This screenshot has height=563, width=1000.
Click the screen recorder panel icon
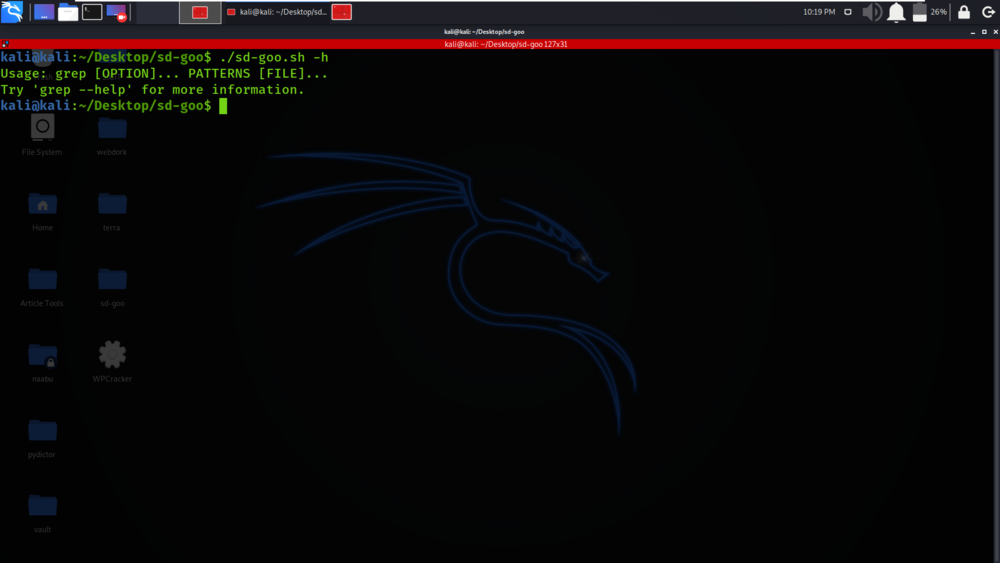tap(117, 12)
